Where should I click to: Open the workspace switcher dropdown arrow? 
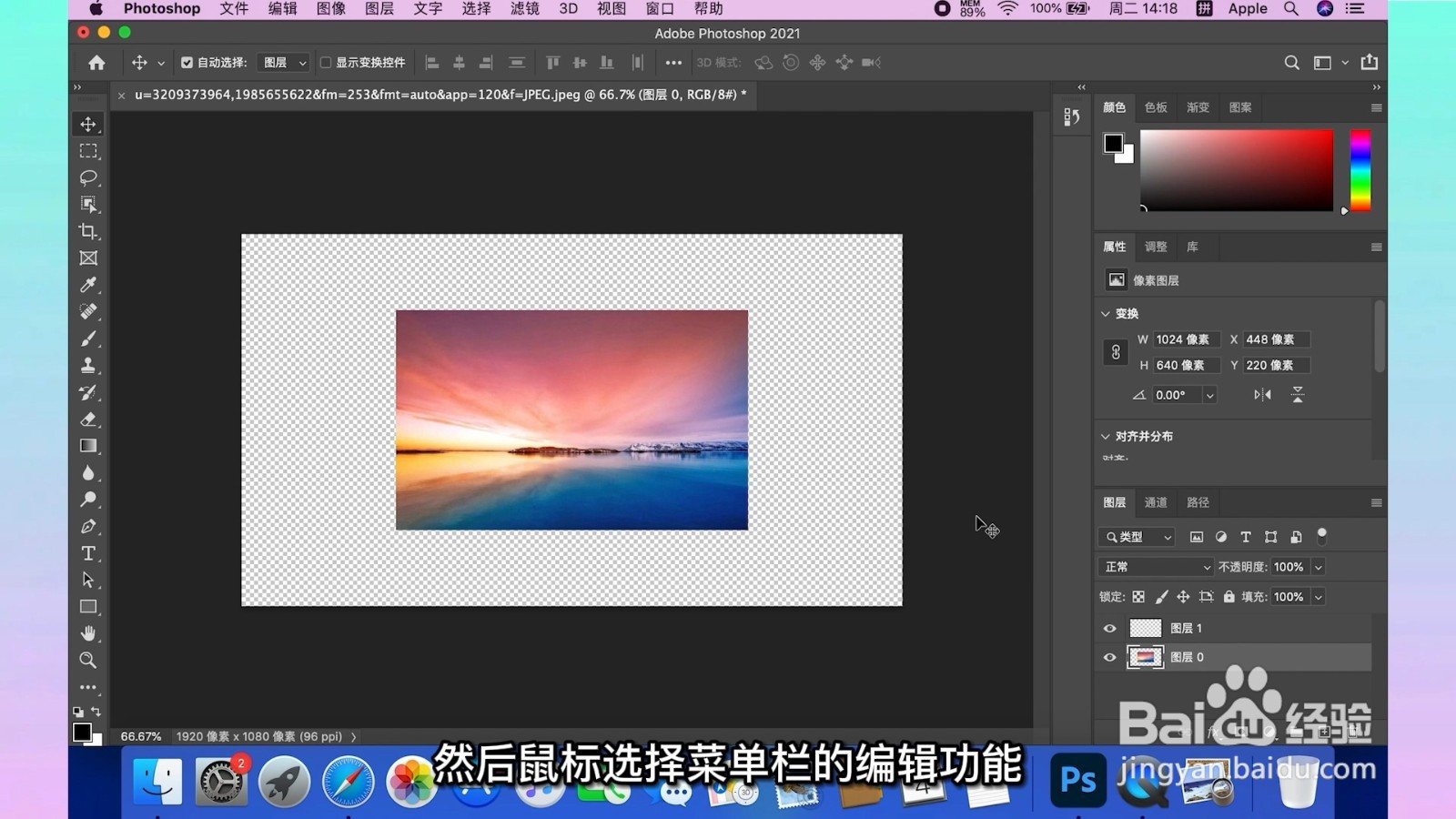[x=1345, y=63]
